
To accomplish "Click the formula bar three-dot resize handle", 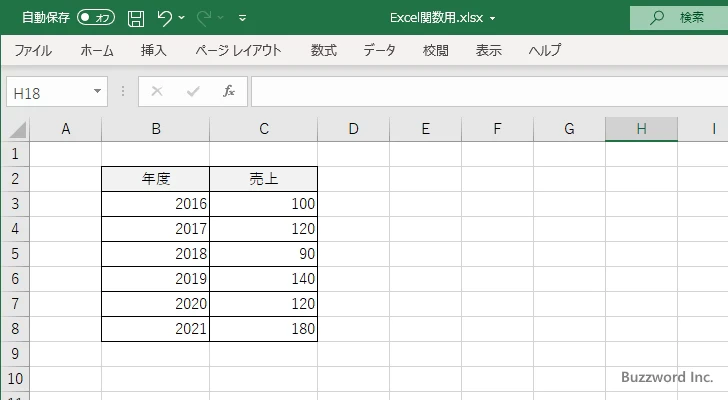I will click(123, 91).
